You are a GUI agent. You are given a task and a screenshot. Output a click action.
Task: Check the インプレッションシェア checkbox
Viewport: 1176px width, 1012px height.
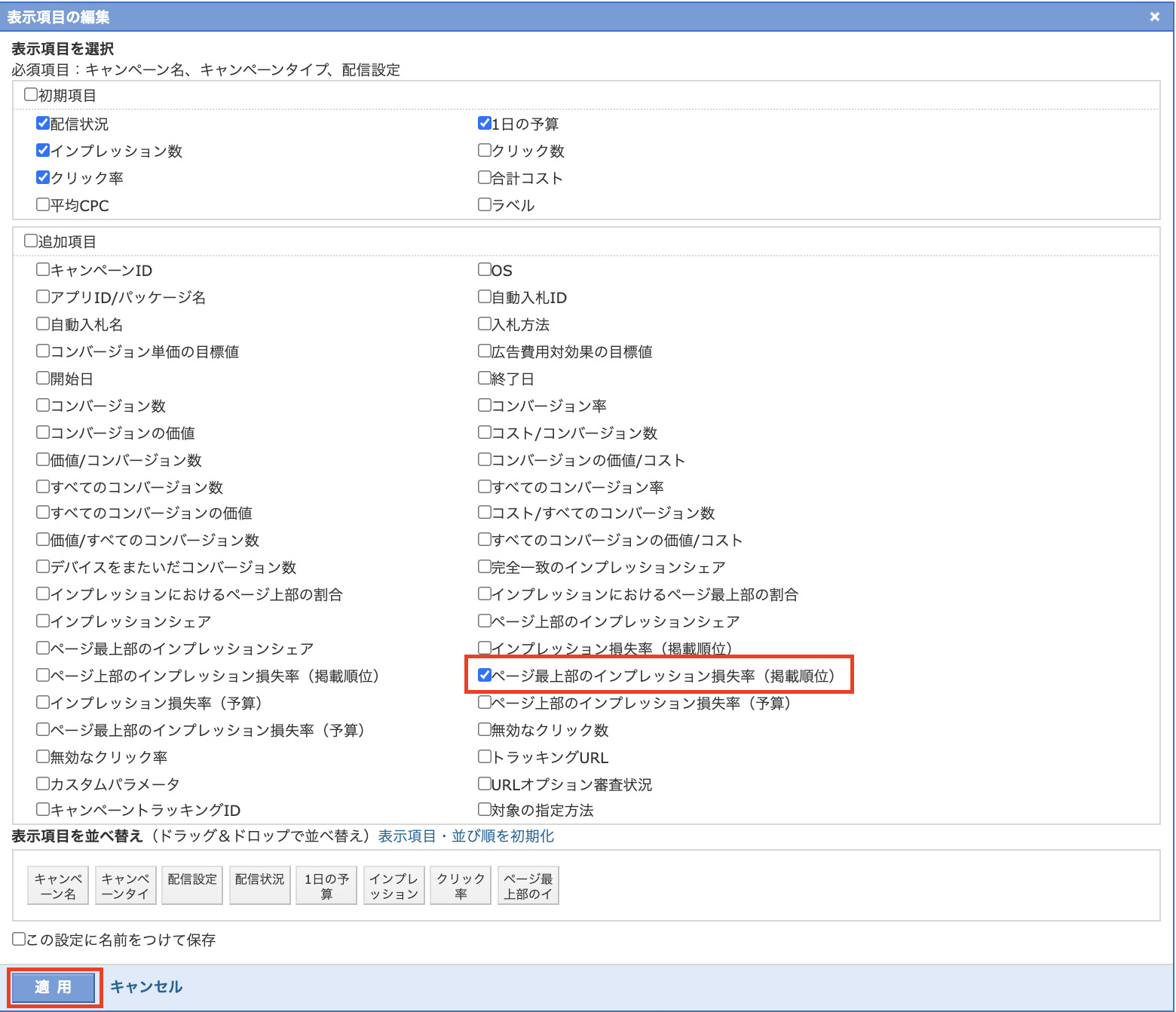point(43,621)
